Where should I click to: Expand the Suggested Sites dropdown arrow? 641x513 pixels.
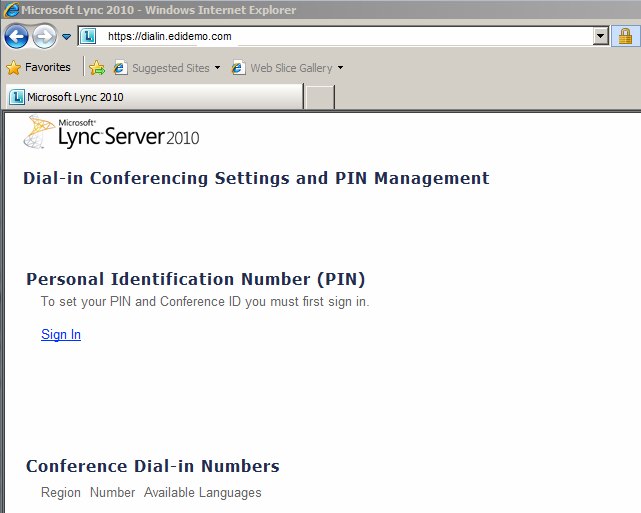(217, 67)
